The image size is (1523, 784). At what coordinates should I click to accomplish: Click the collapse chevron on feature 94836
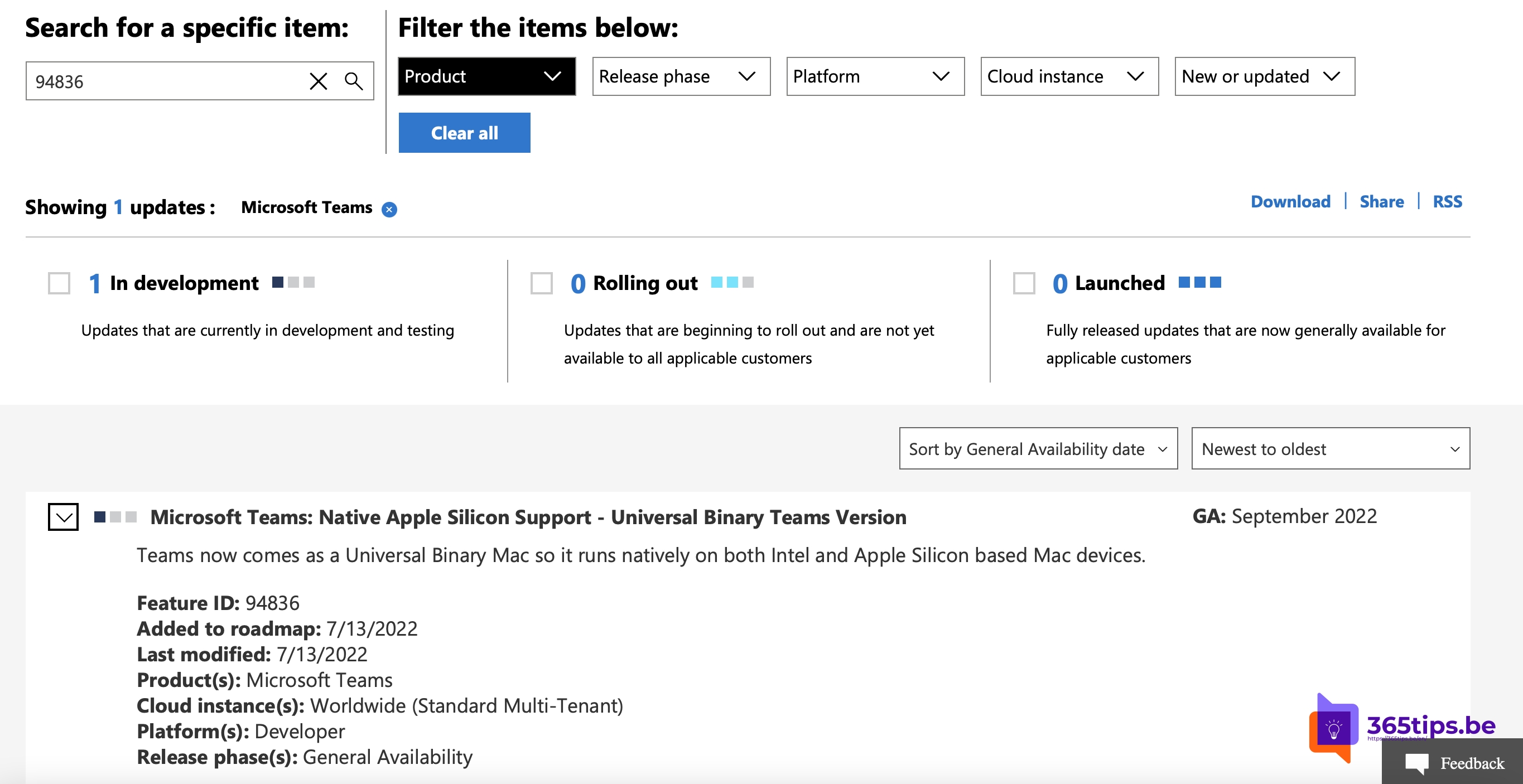tap(62, 517)
